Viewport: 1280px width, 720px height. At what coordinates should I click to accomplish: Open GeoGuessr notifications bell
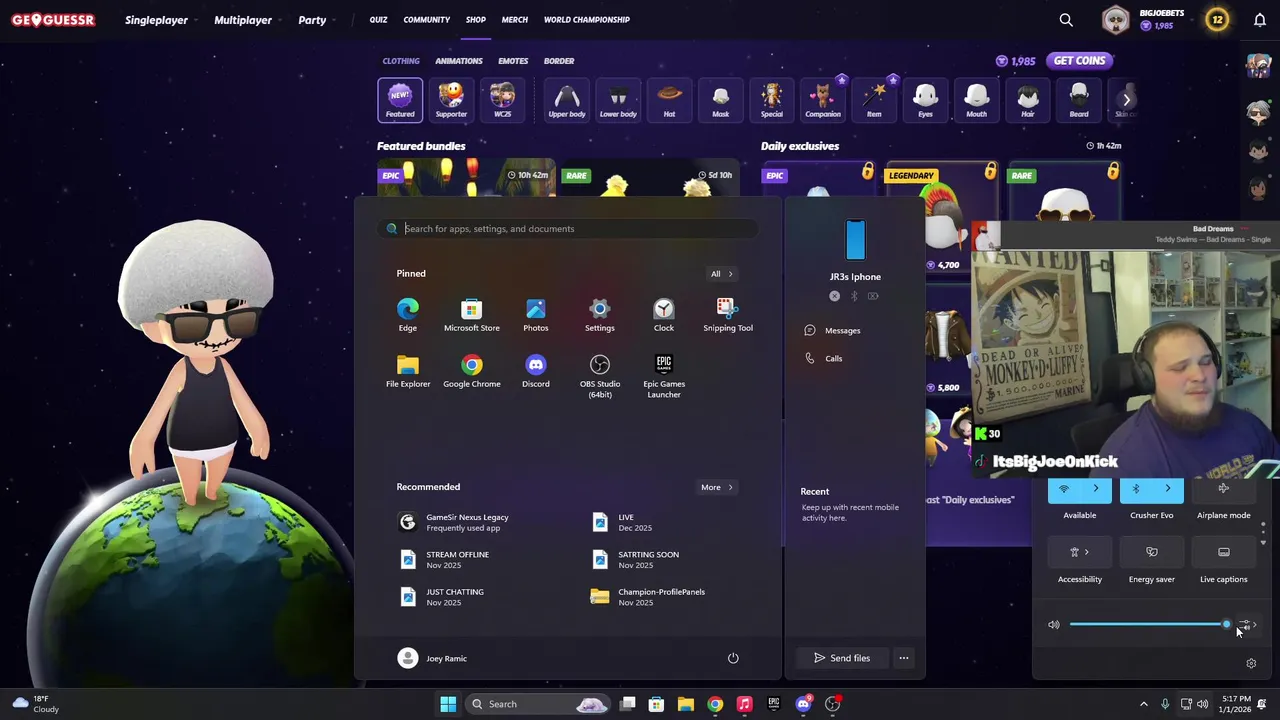click(x=1260, y=20)
